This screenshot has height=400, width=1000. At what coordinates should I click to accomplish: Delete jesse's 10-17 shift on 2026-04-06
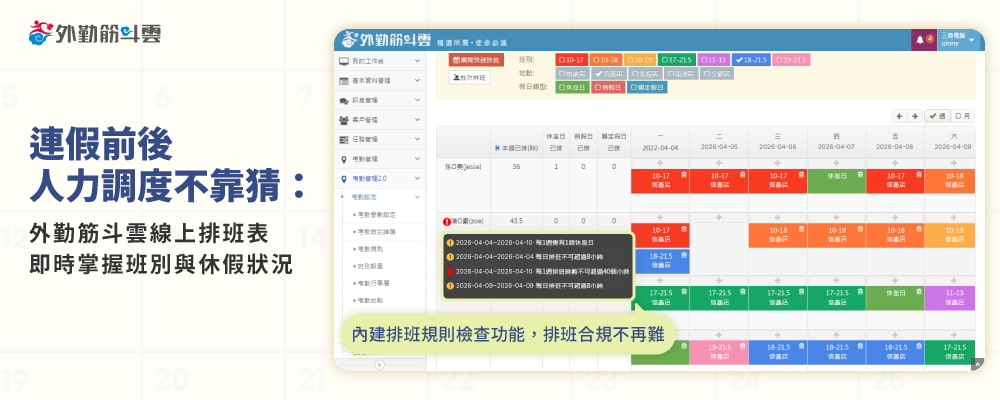point(800,174)
